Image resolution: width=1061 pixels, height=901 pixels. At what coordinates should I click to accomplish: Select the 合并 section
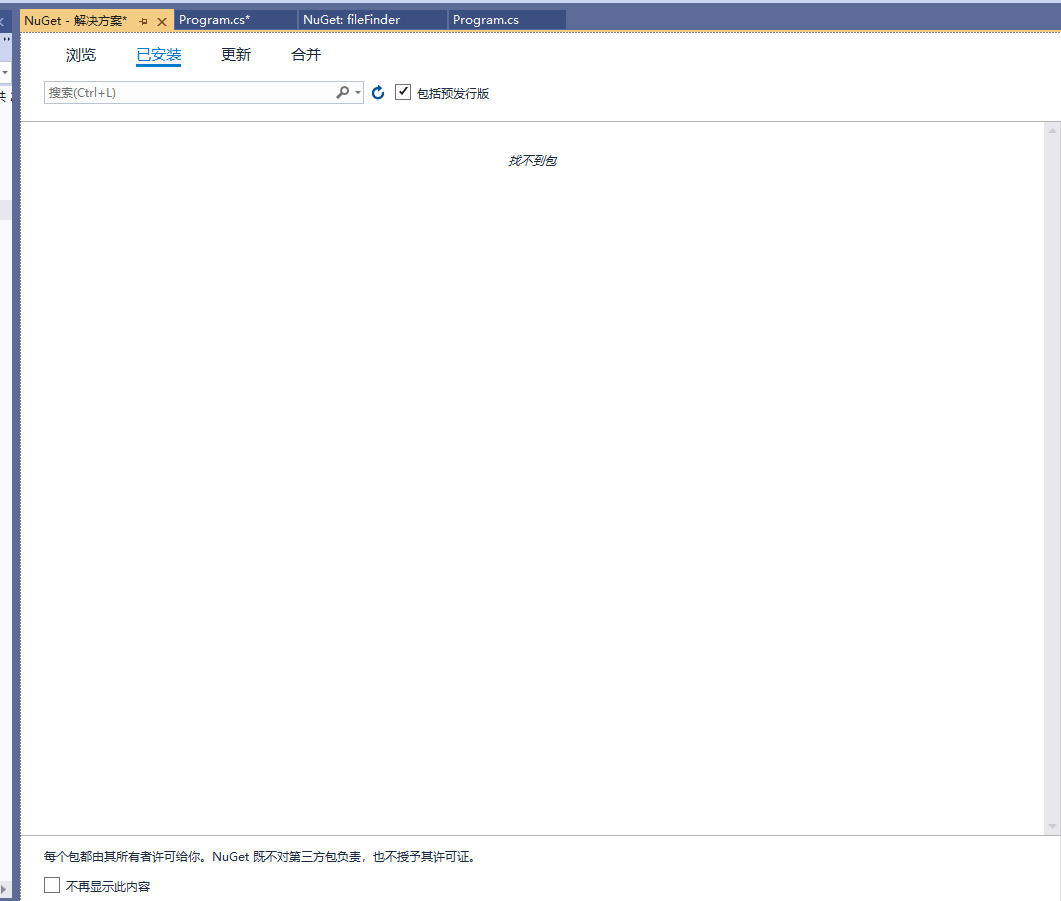pyautogui.click(x=305, y=55)
